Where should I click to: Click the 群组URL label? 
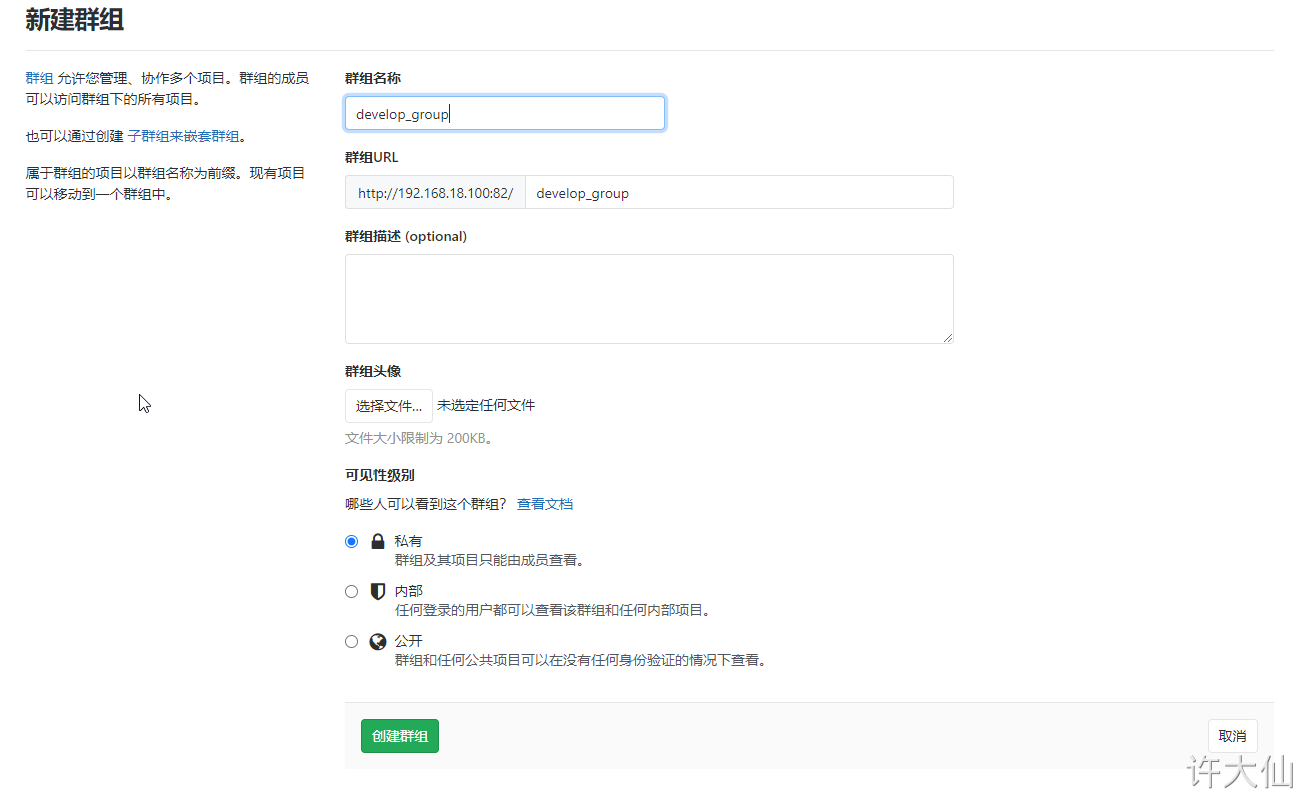[x=372, y=158]
